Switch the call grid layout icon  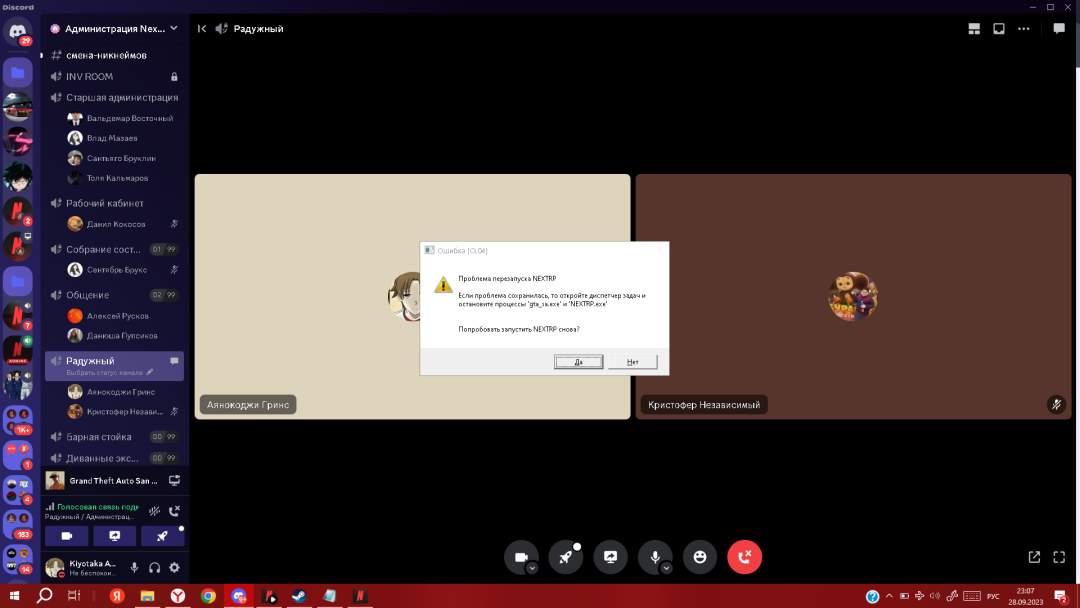coord(974,28)
